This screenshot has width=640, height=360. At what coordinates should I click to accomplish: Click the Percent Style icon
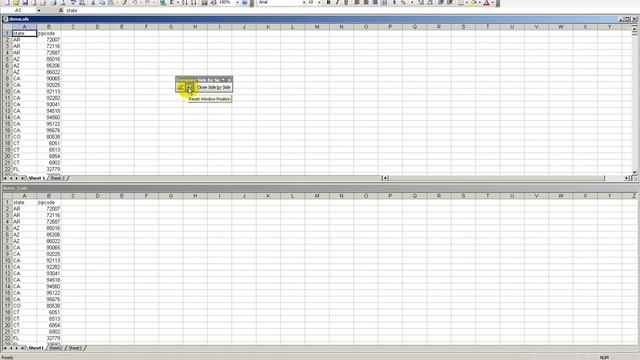403,2
